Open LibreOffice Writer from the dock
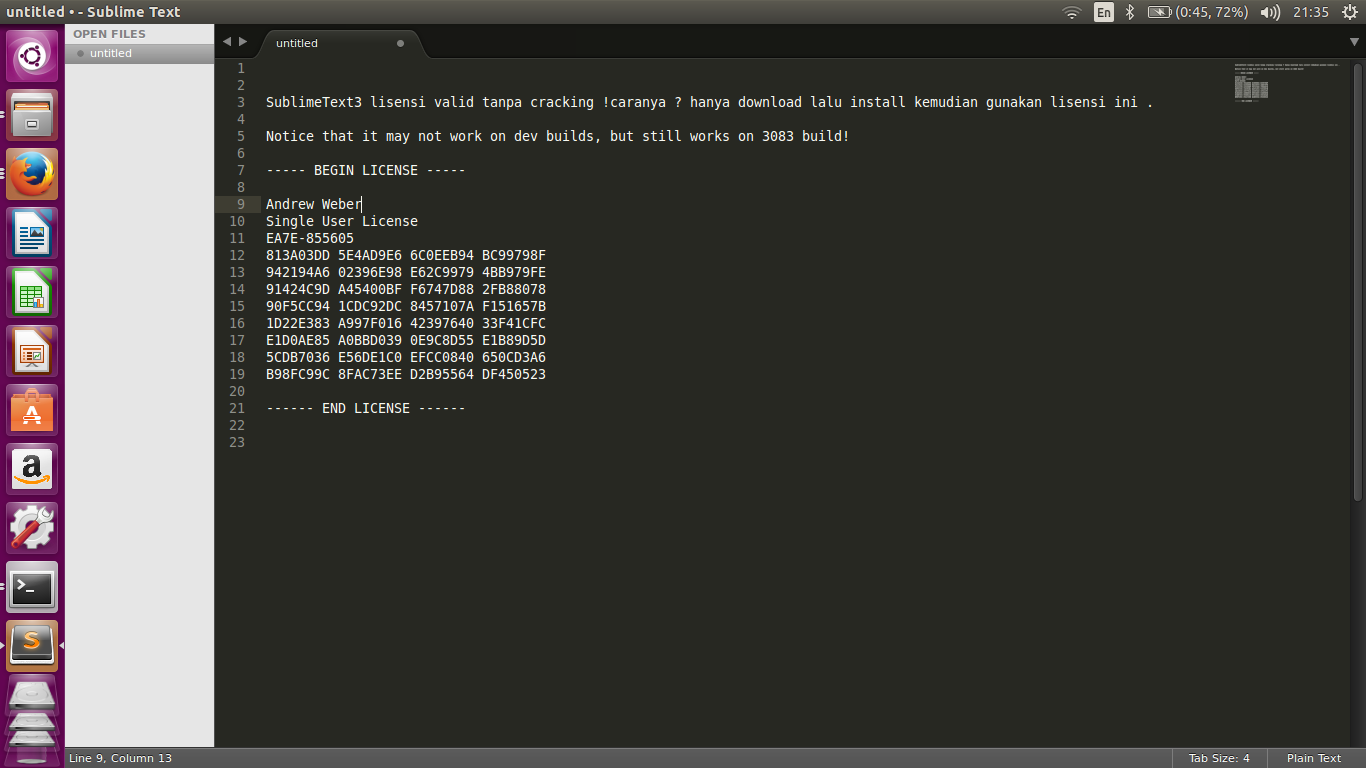This screenshot has width=1366, height=768. pyautogui.click(x=32, y=233)
